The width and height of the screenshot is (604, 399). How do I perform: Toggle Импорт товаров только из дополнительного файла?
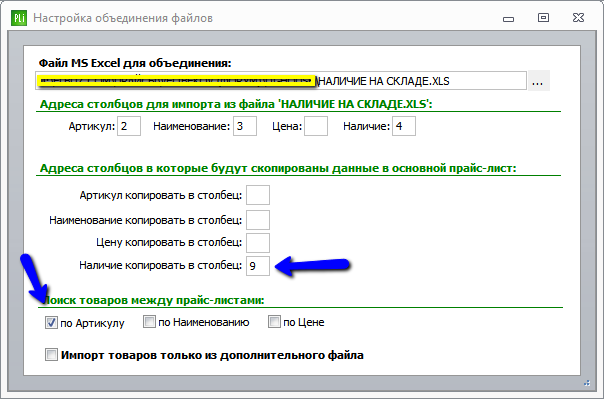[51, 354]
